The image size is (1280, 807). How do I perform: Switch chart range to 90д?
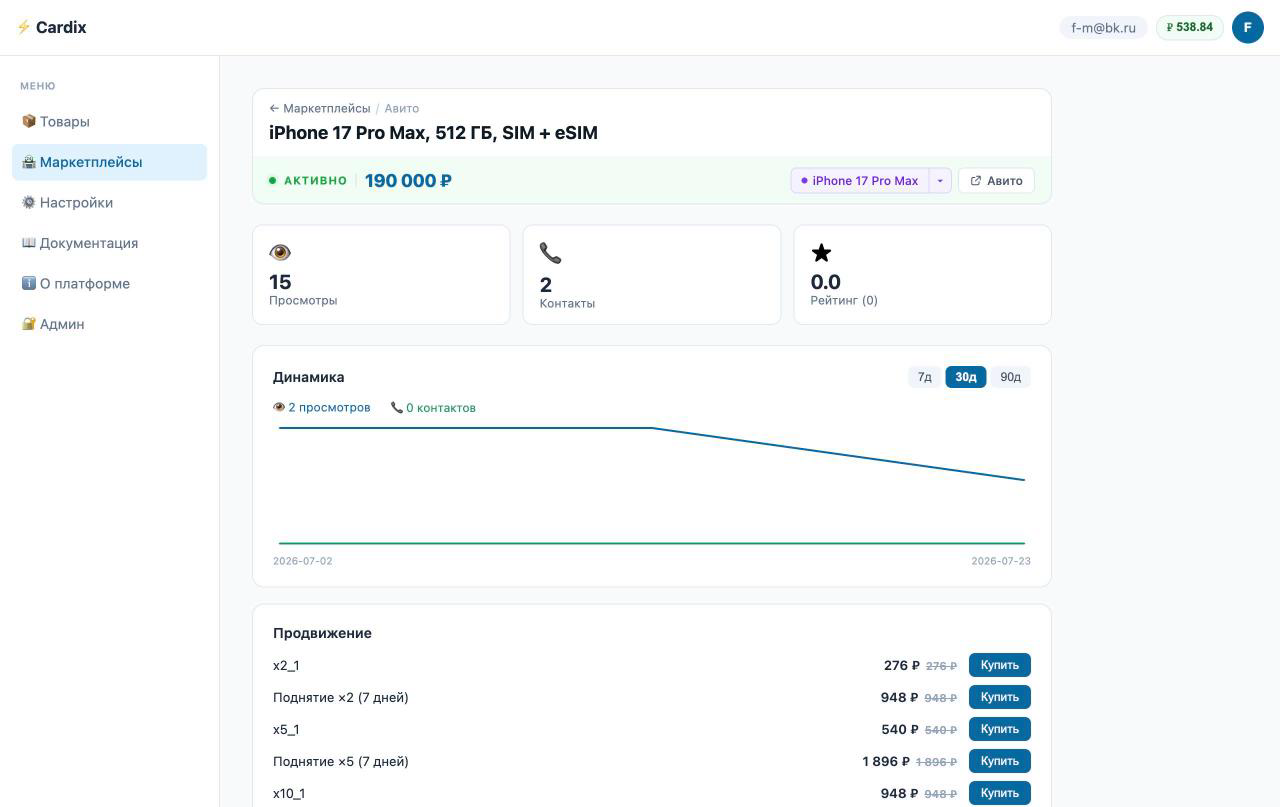(1011, 377)
